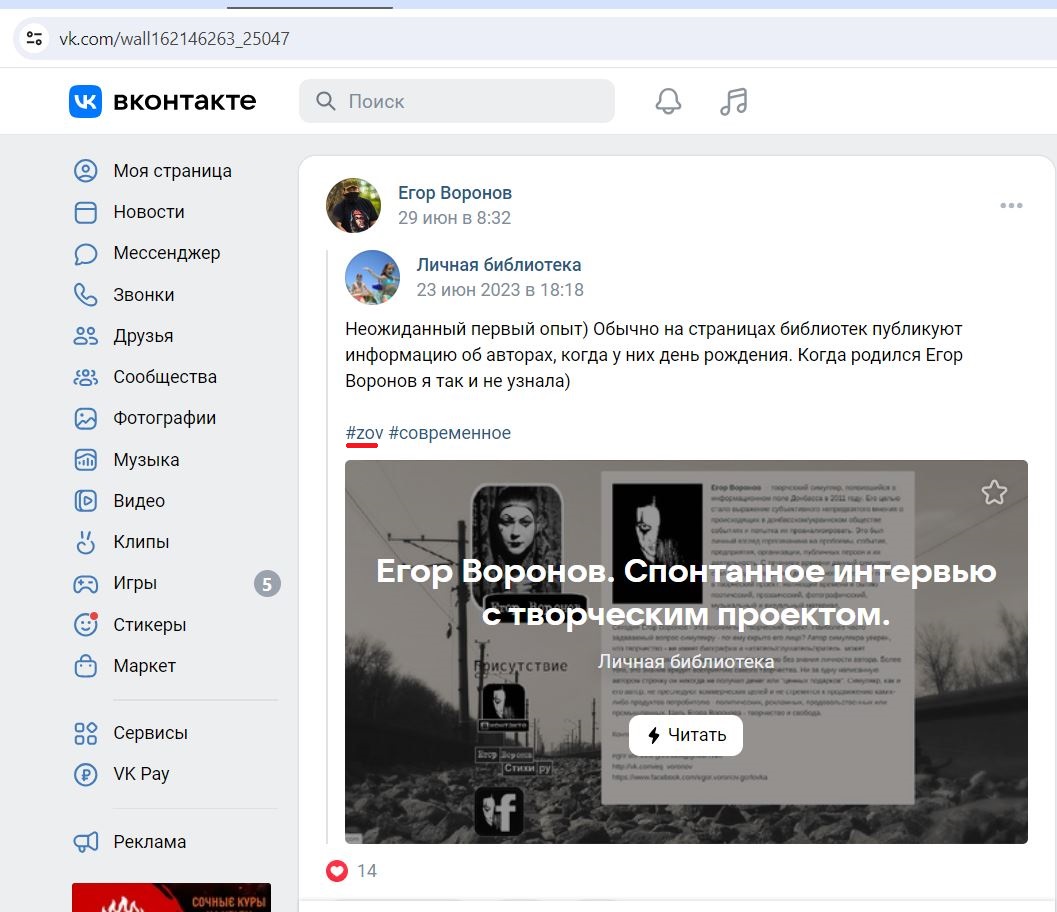The width and height of the screenshot is (1057, 912).
Task: Click the Музыка sidebar icon
Action: 86,460
